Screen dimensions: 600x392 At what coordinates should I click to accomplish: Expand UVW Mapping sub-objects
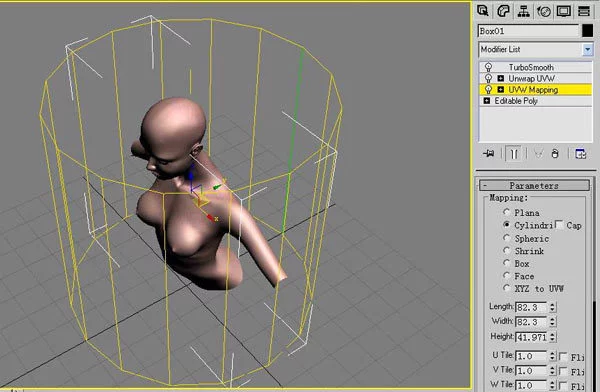point(501,90)
